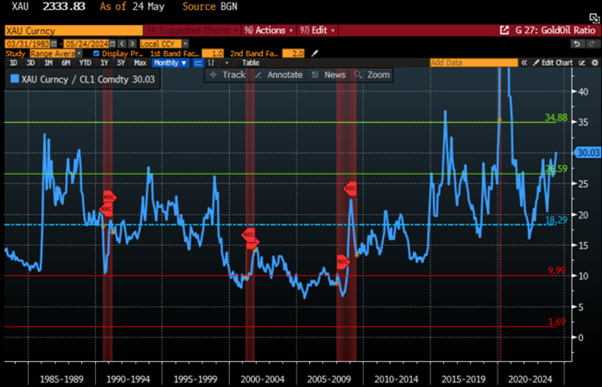Step date range forward with right arrow
602x387 pixels.
tap(132, 44)
